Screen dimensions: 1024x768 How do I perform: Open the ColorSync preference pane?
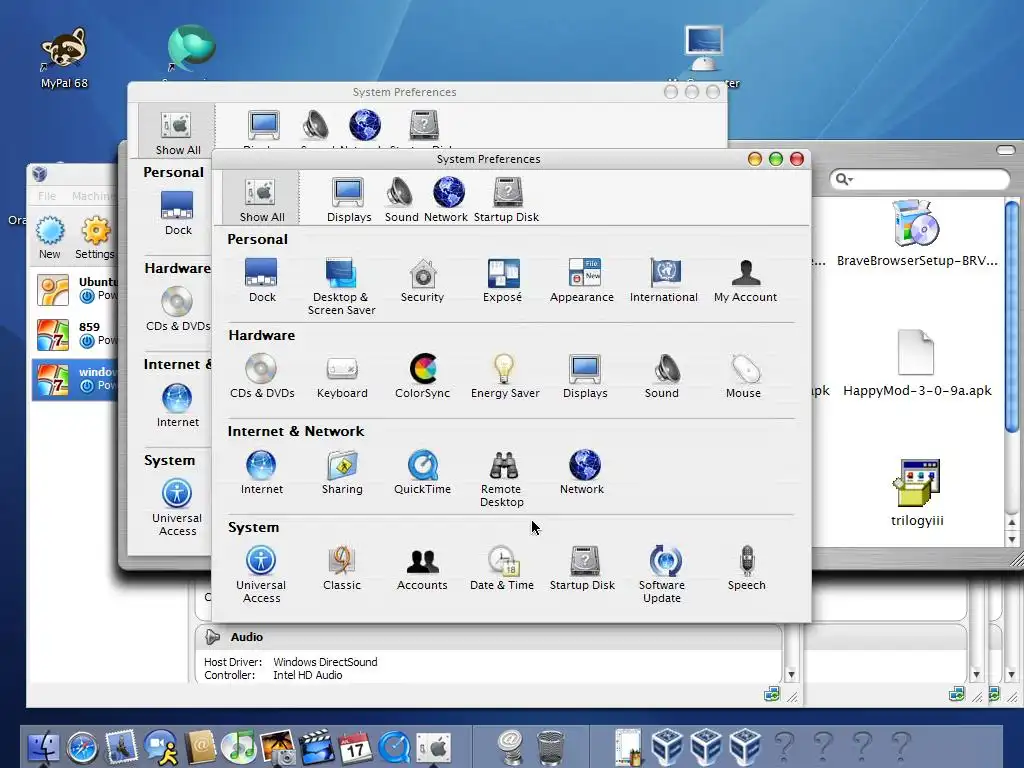[x=423, y=376]
